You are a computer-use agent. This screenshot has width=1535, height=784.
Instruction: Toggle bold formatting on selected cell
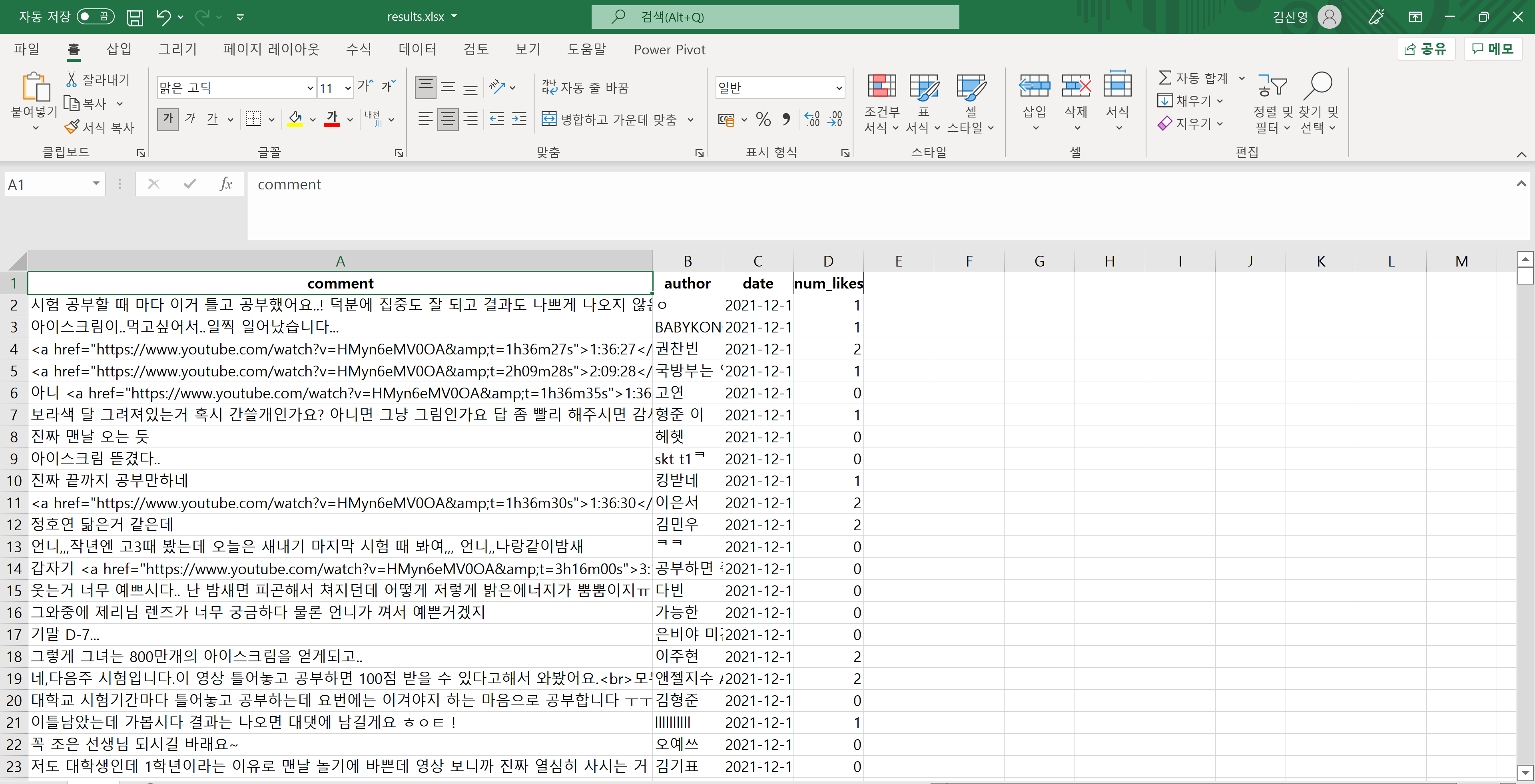pos(167,119)
